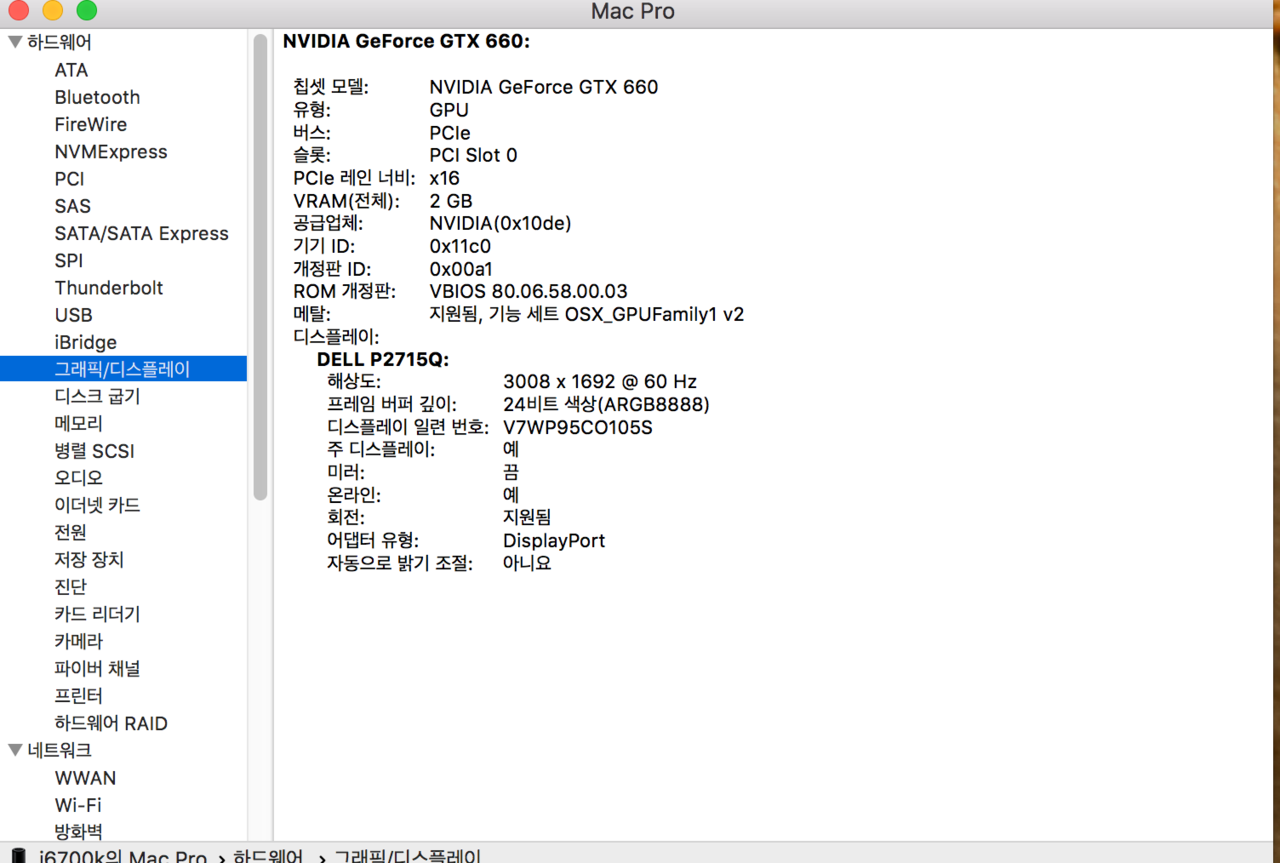Click the sidebar vertical scrollbar thumb
1280x863 pixels.
(x=260, y=267)
